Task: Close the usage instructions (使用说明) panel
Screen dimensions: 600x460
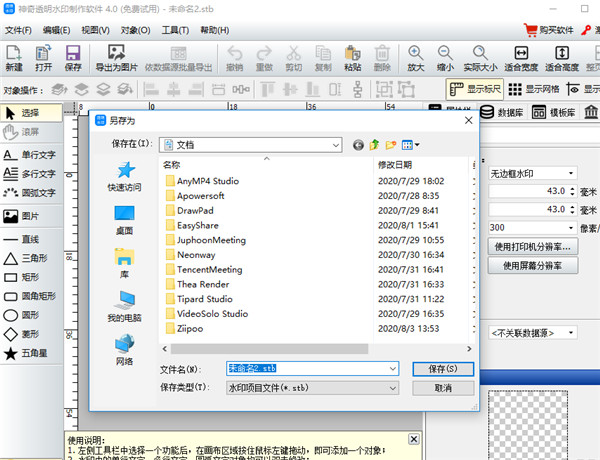Action: pyautogui.click(x=414, y=439)
